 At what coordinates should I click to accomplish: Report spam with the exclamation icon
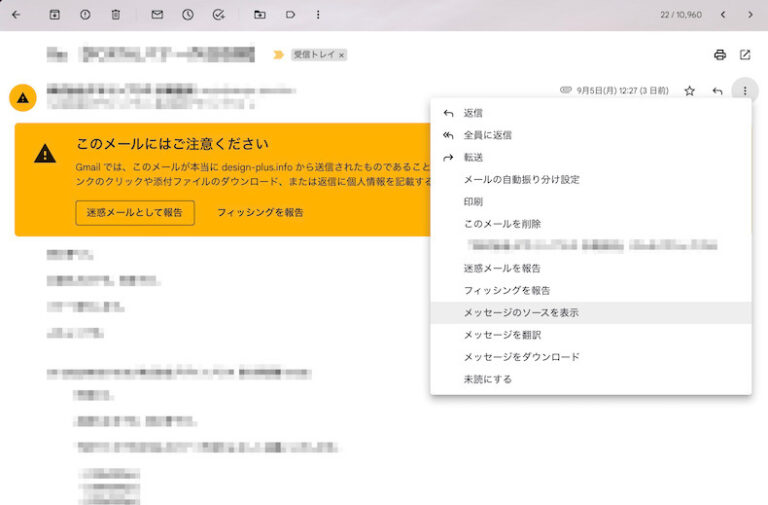[85, 15]
